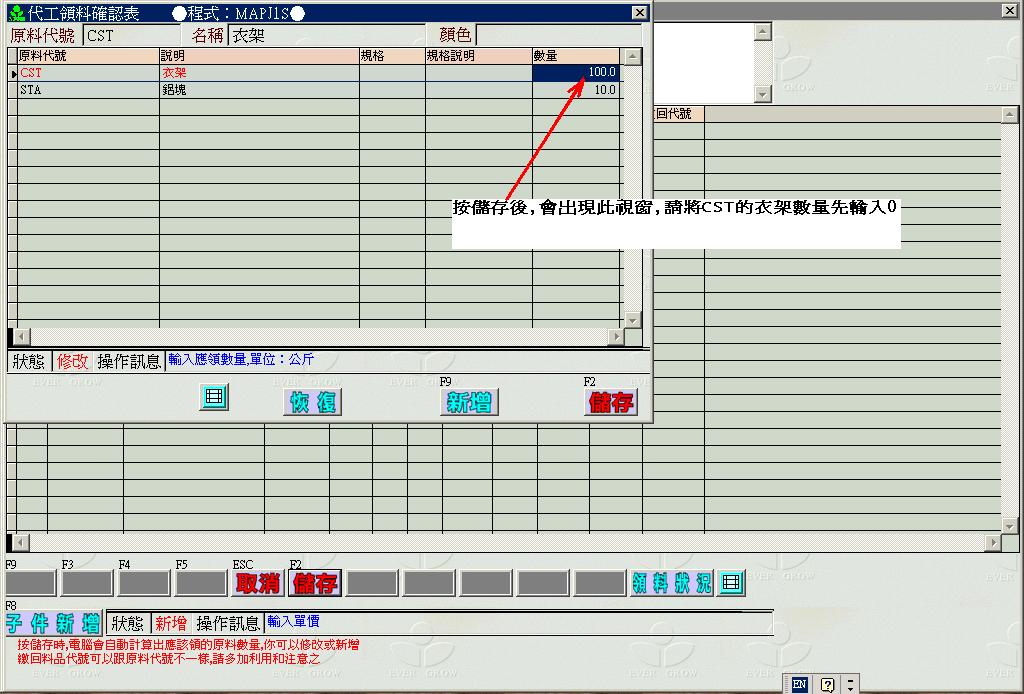The height and width of the screenshot is (694, 1024).
Task: Open the help icon in language bar
Action: [827, 684]
